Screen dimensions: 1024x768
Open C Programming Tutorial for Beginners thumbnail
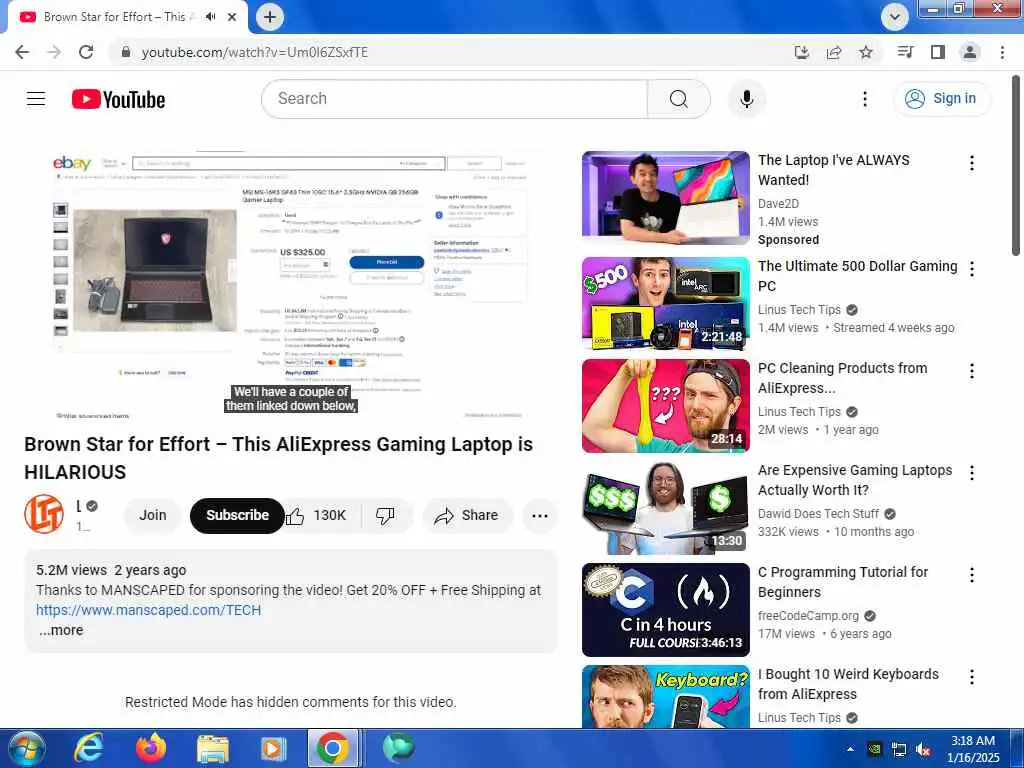point(665,609)
